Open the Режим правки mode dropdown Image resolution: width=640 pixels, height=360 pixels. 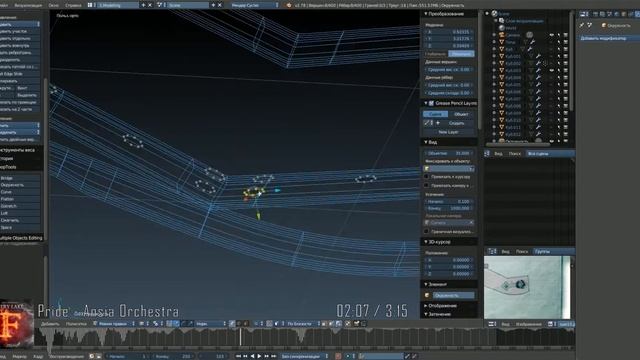(x=114, y=324)
